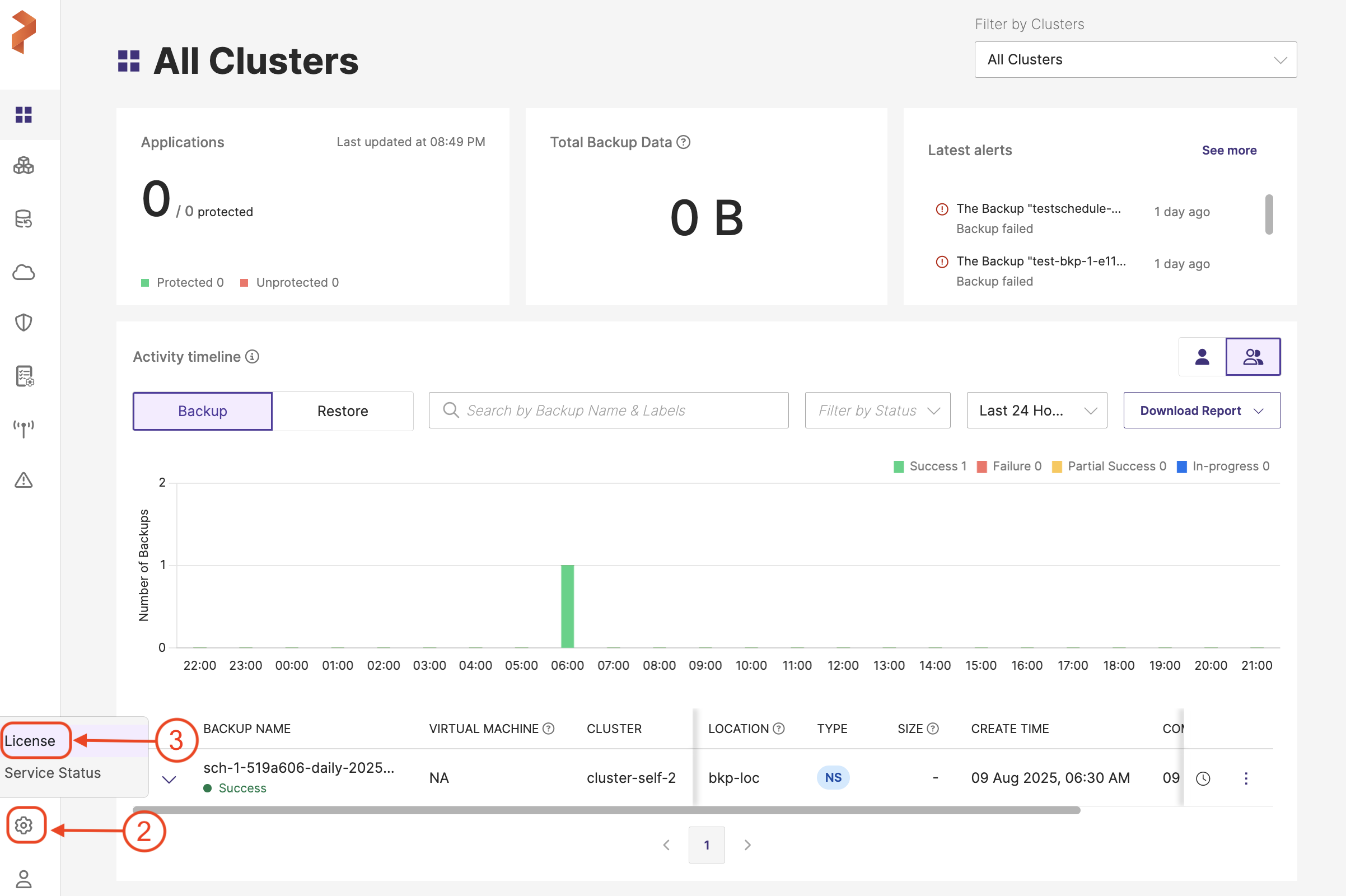Click the user profile icon at bottom

(x=24, y=878)
